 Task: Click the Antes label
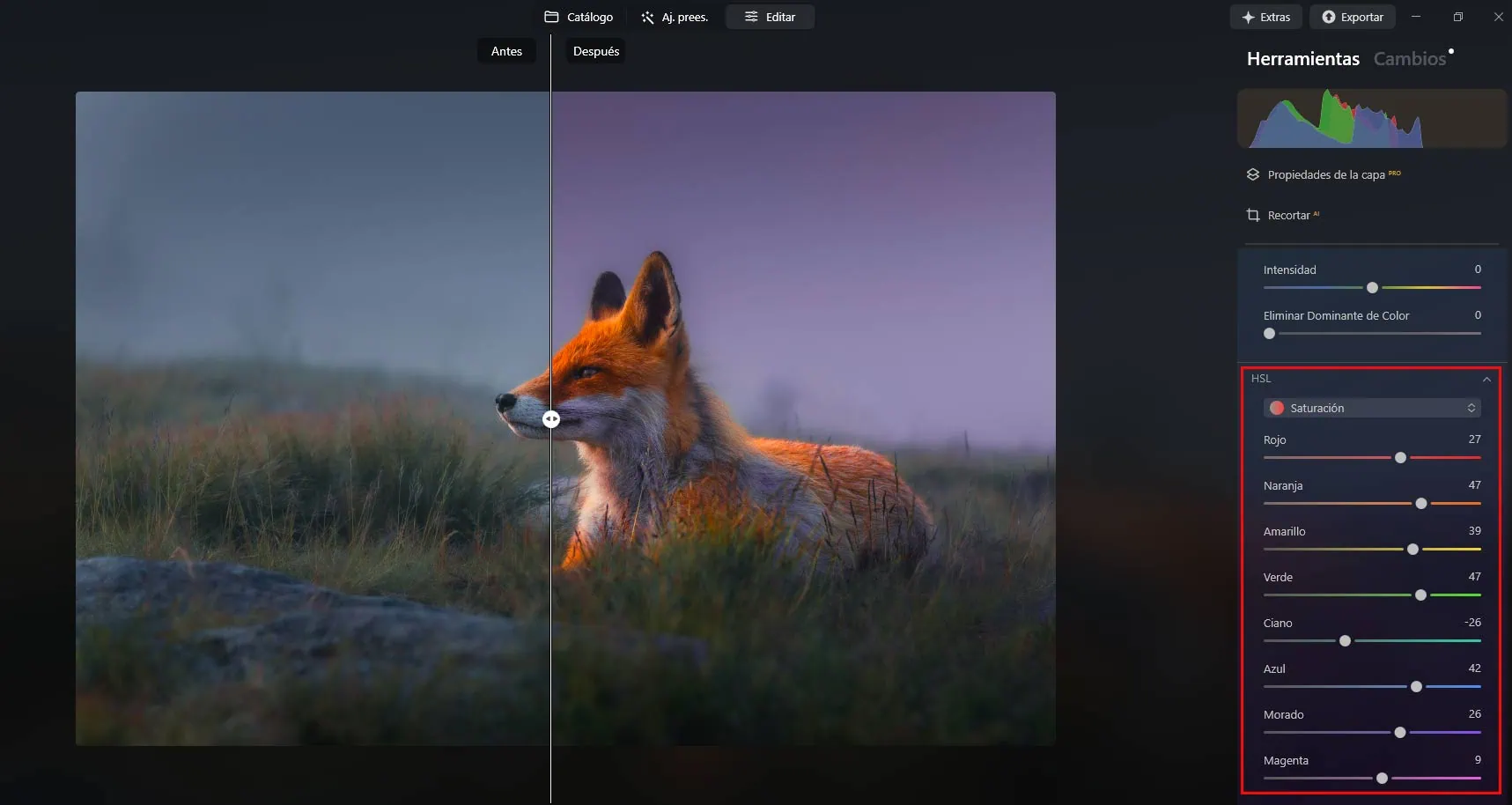point(506,51)
